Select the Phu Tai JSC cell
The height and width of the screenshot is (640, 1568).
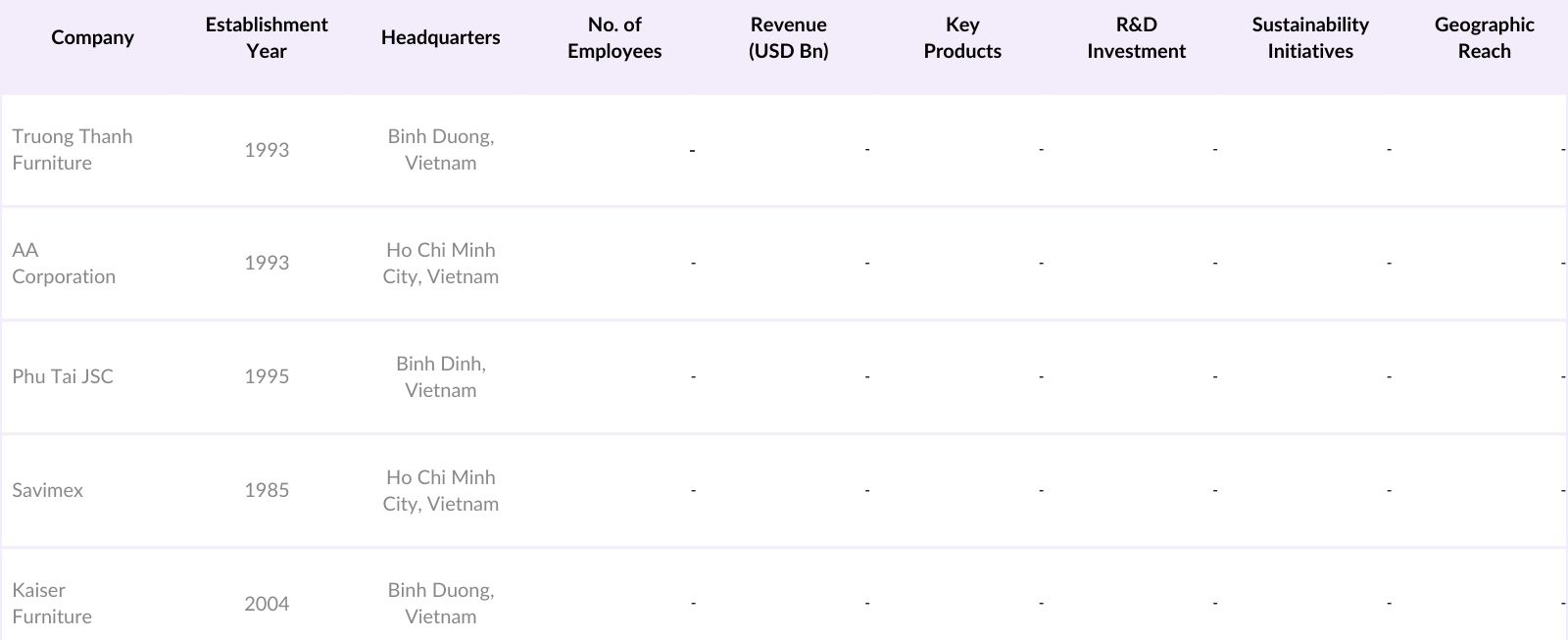click(x=63, y=376)
